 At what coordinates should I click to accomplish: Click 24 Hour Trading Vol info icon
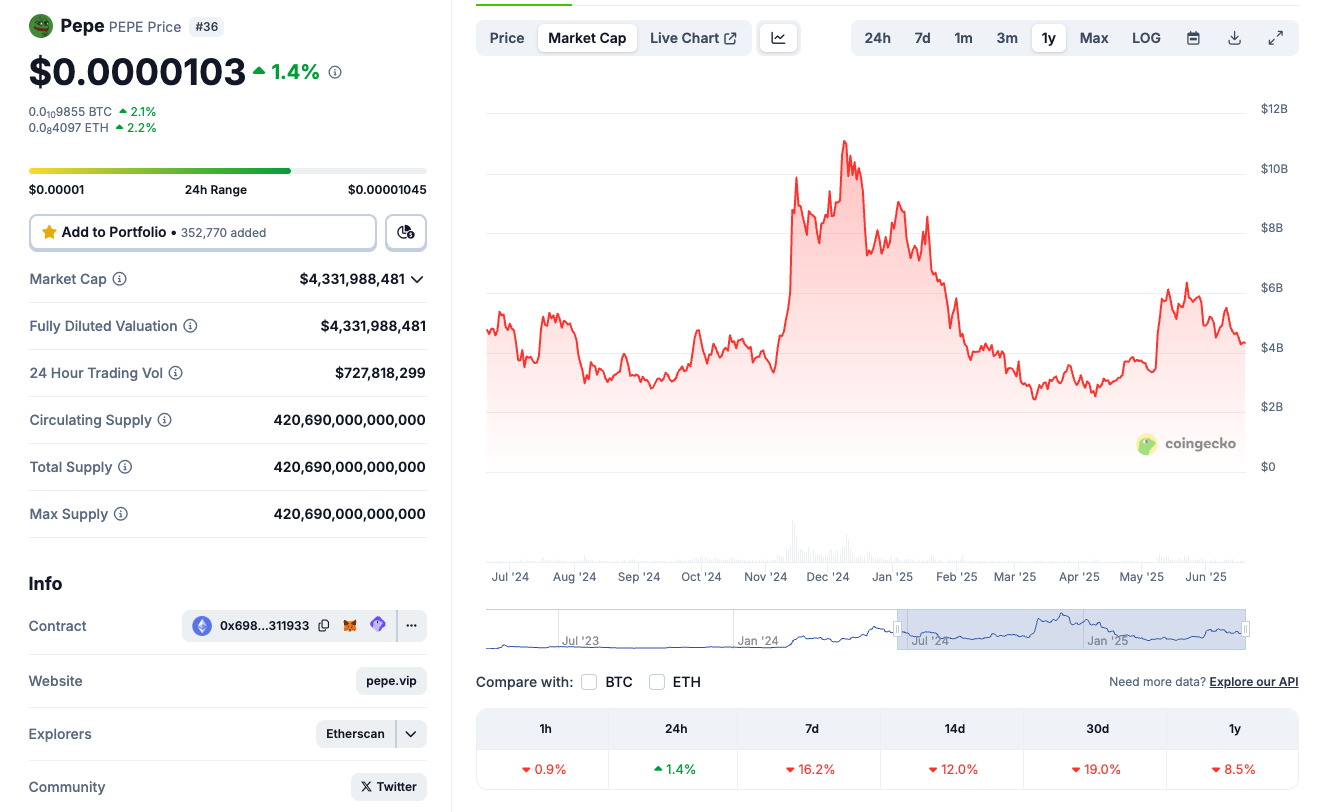click(175, 373)
